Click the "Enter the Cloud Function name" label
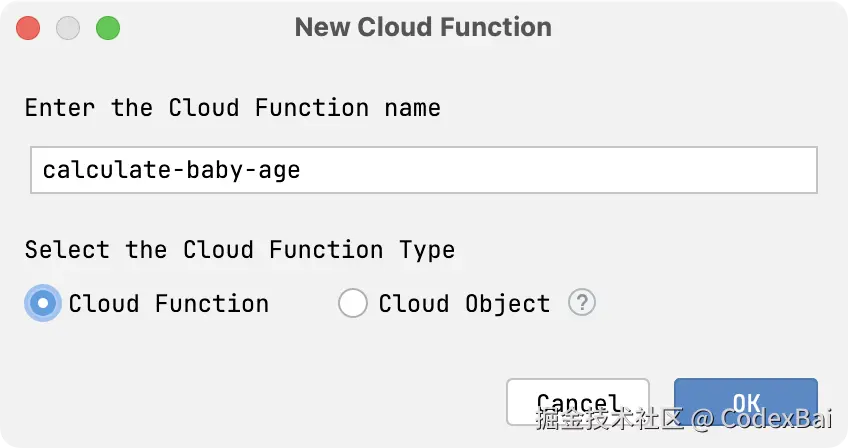 coord(232,107)
